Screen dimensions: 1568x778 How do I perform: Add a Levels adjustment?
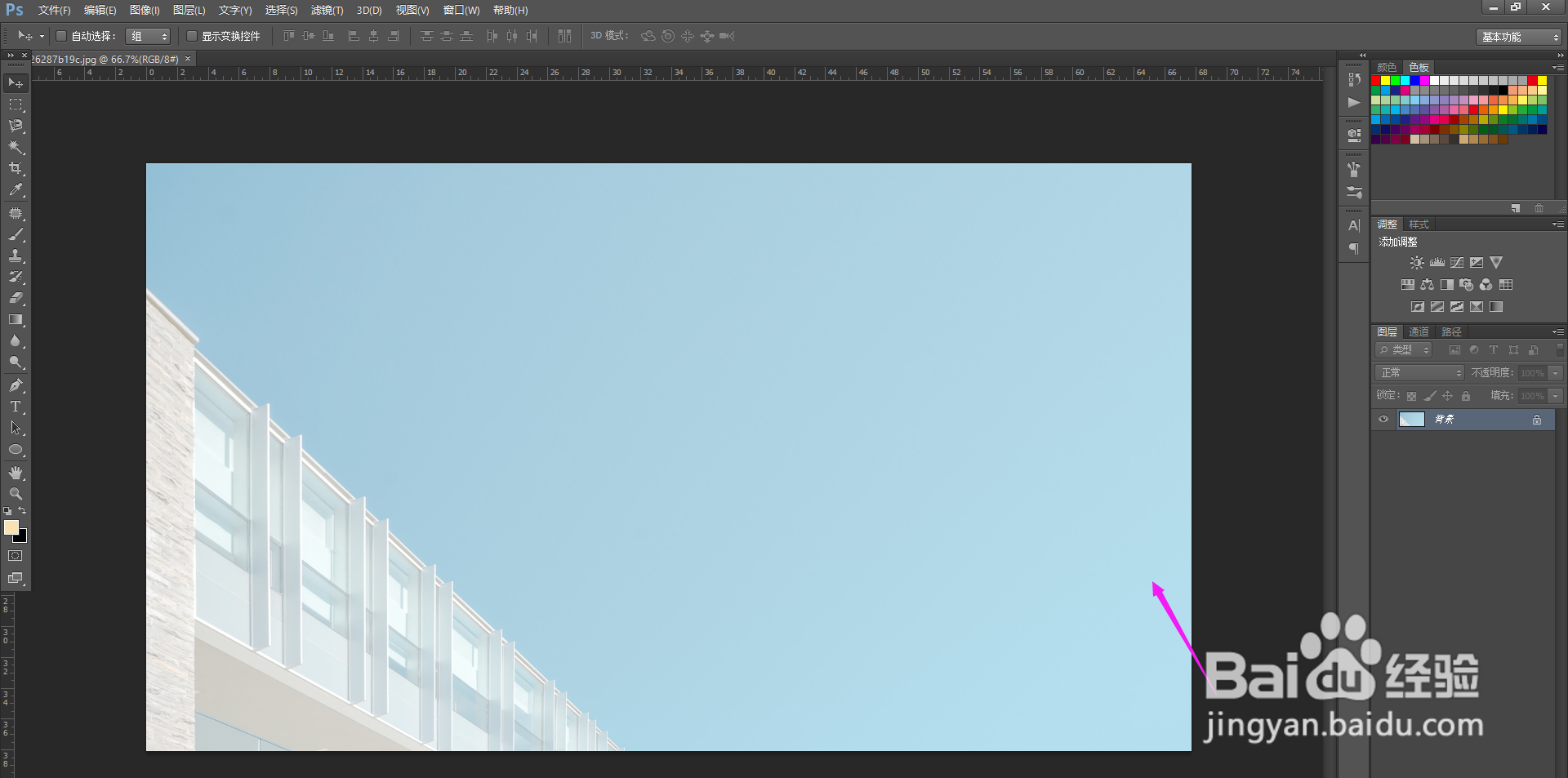pyautogui.click(x=1437, y=263)
